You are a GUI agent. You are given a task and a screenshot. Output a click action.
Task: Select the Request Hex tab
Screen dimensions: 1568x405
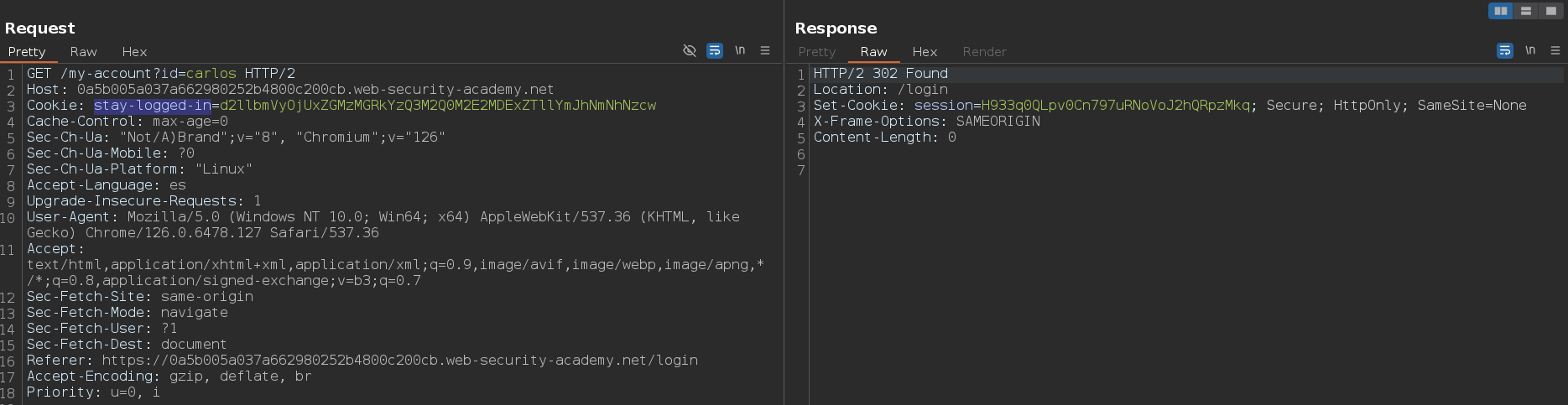pos(134,52)
